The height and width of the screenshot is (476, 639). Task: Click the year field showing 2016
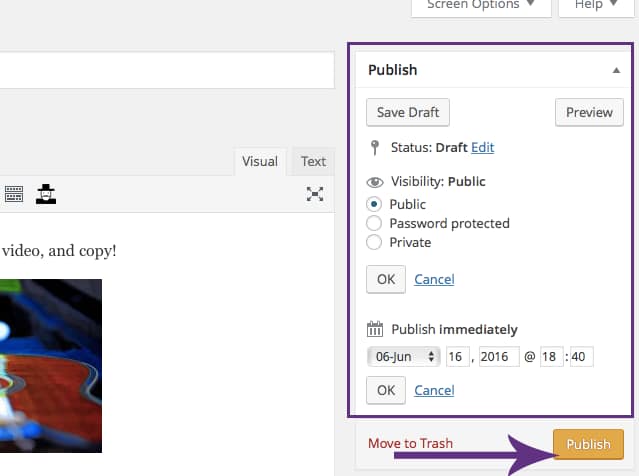point(499,357)
